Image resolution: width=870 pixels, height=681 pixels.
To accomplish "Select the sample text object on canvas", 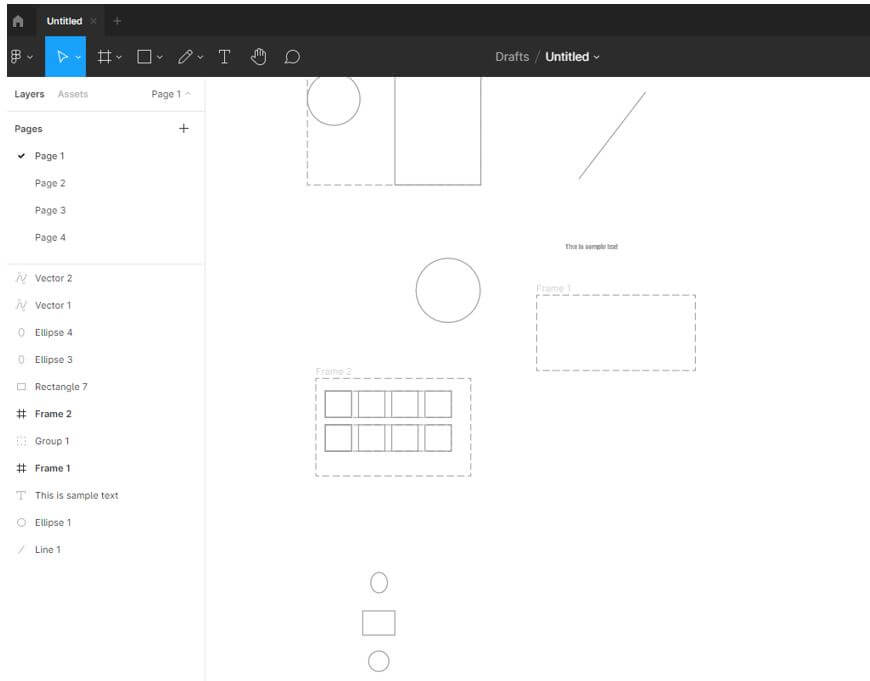I will [591, 246].
